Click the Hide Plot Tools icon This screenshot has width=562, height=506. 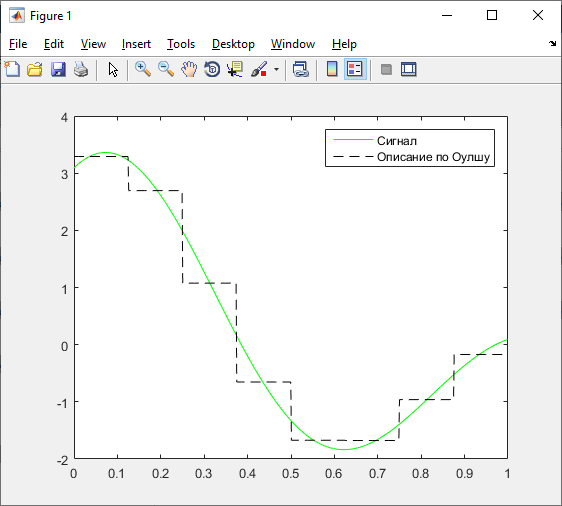(386, 69)
